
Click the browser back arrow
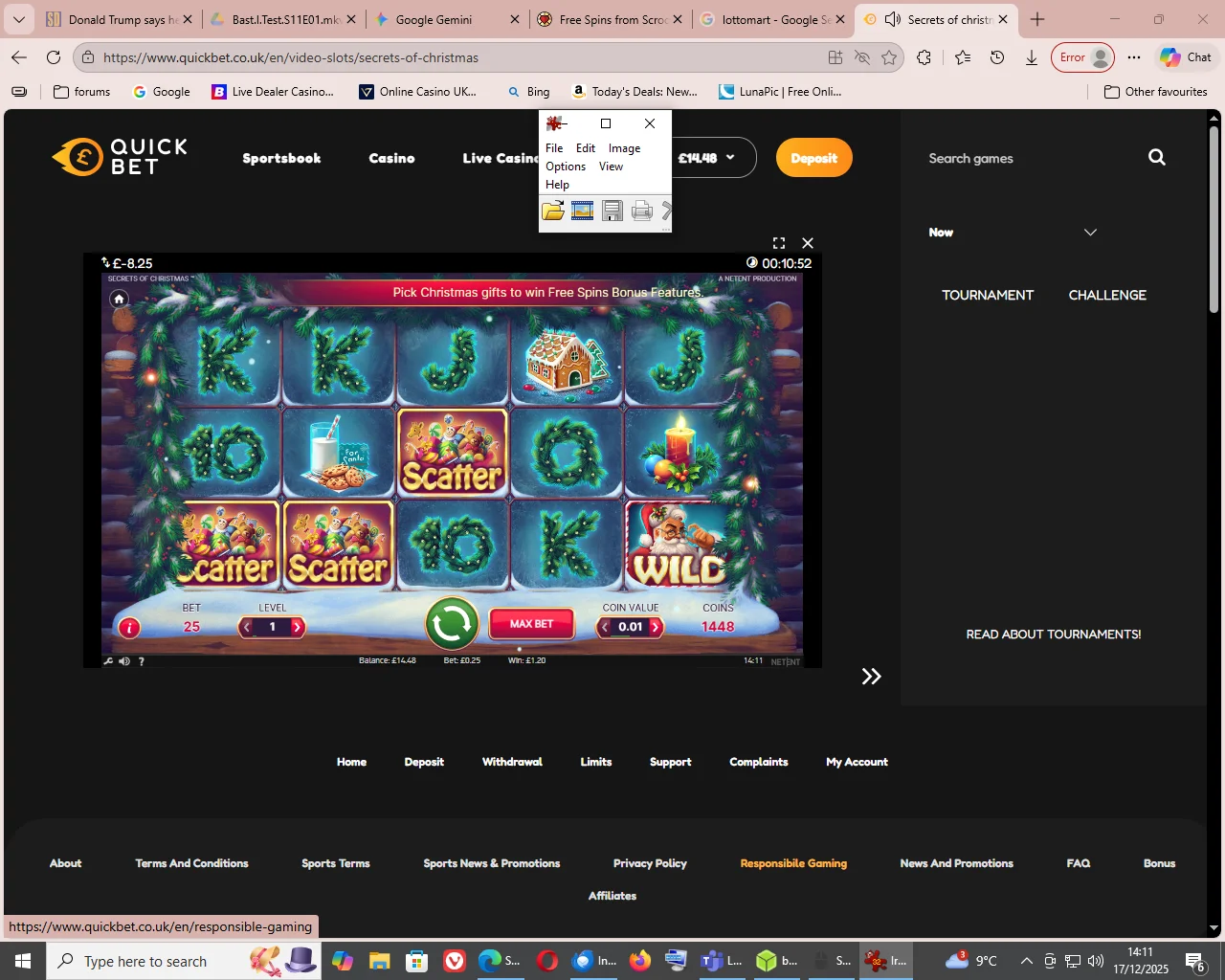(19, 57)
